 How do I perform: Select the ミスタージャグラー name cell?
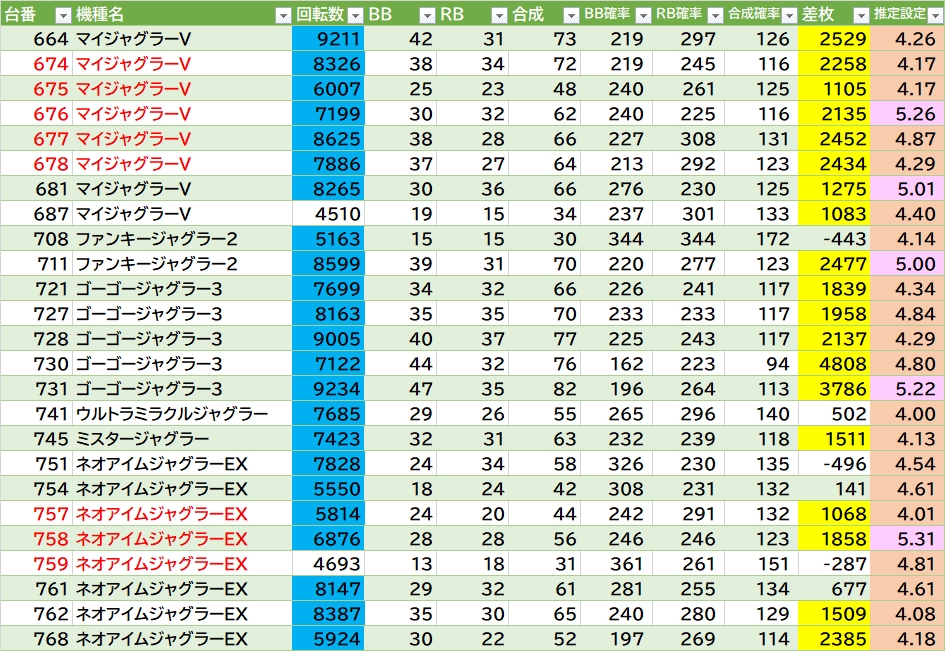pos(183,439)
